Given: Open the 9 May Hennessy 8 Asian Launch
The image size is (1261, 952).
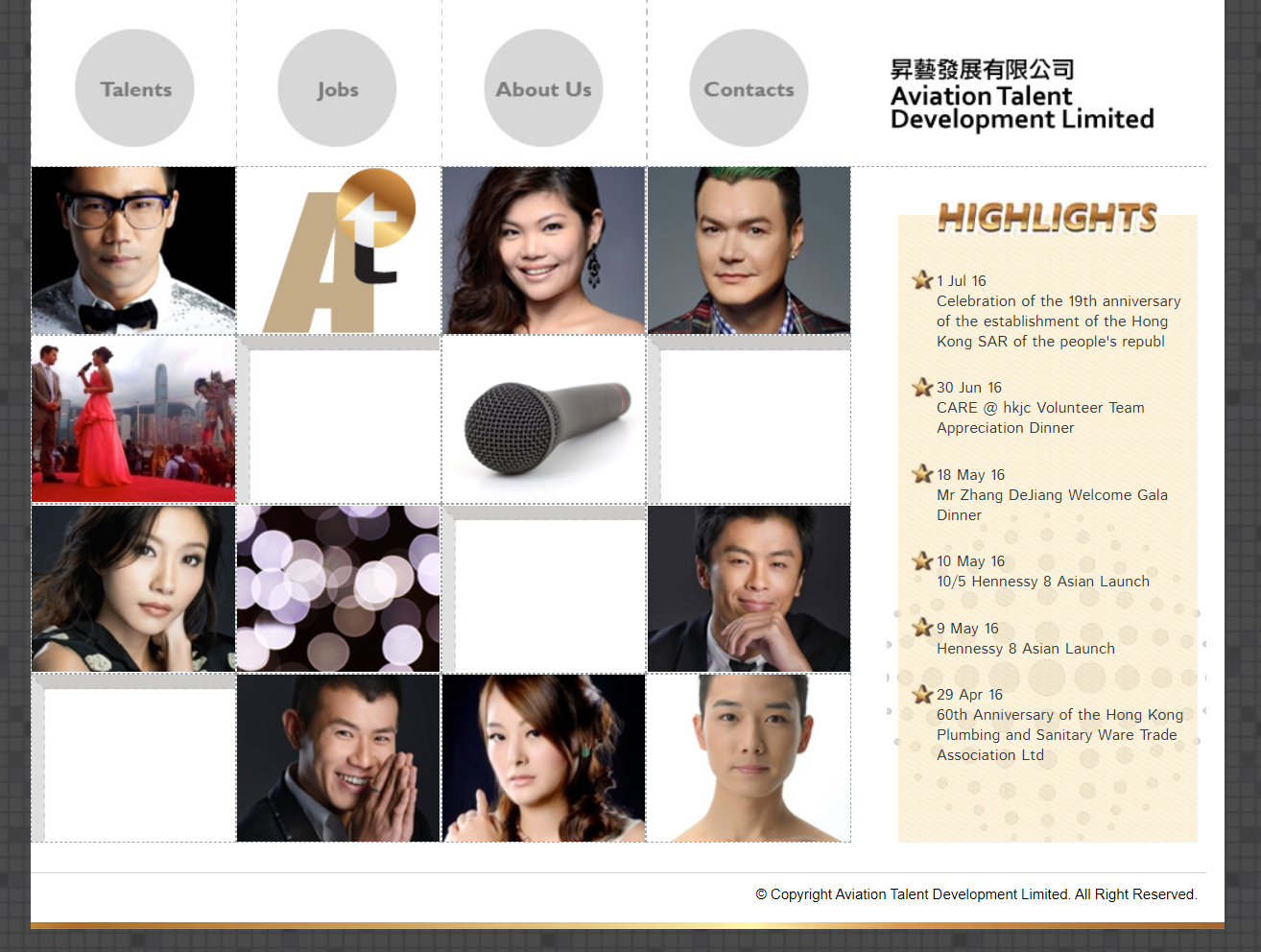Looking at the screenshot, I should [1026, 649].
